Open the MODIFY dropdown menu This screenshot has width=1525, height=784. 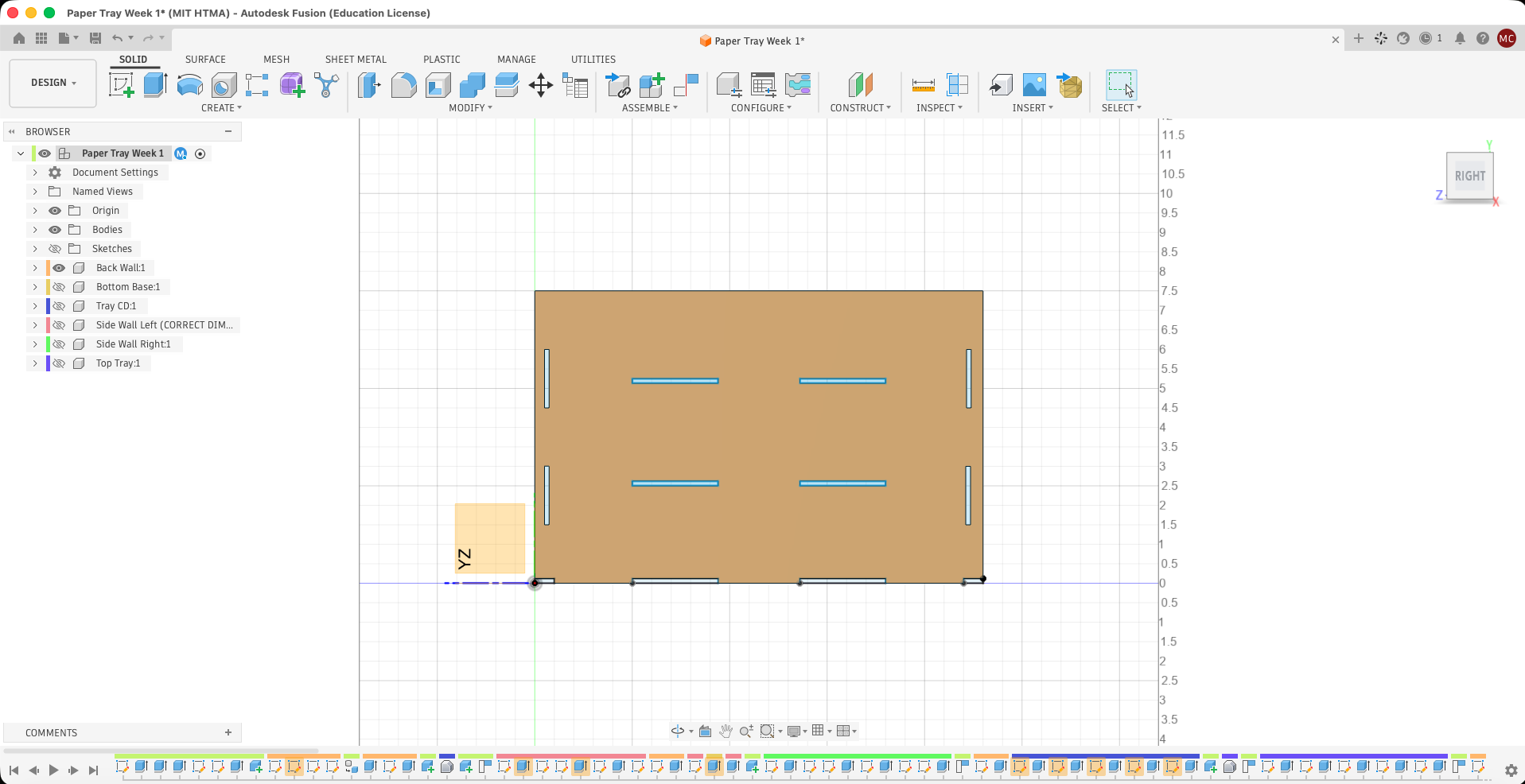(470, 108)
